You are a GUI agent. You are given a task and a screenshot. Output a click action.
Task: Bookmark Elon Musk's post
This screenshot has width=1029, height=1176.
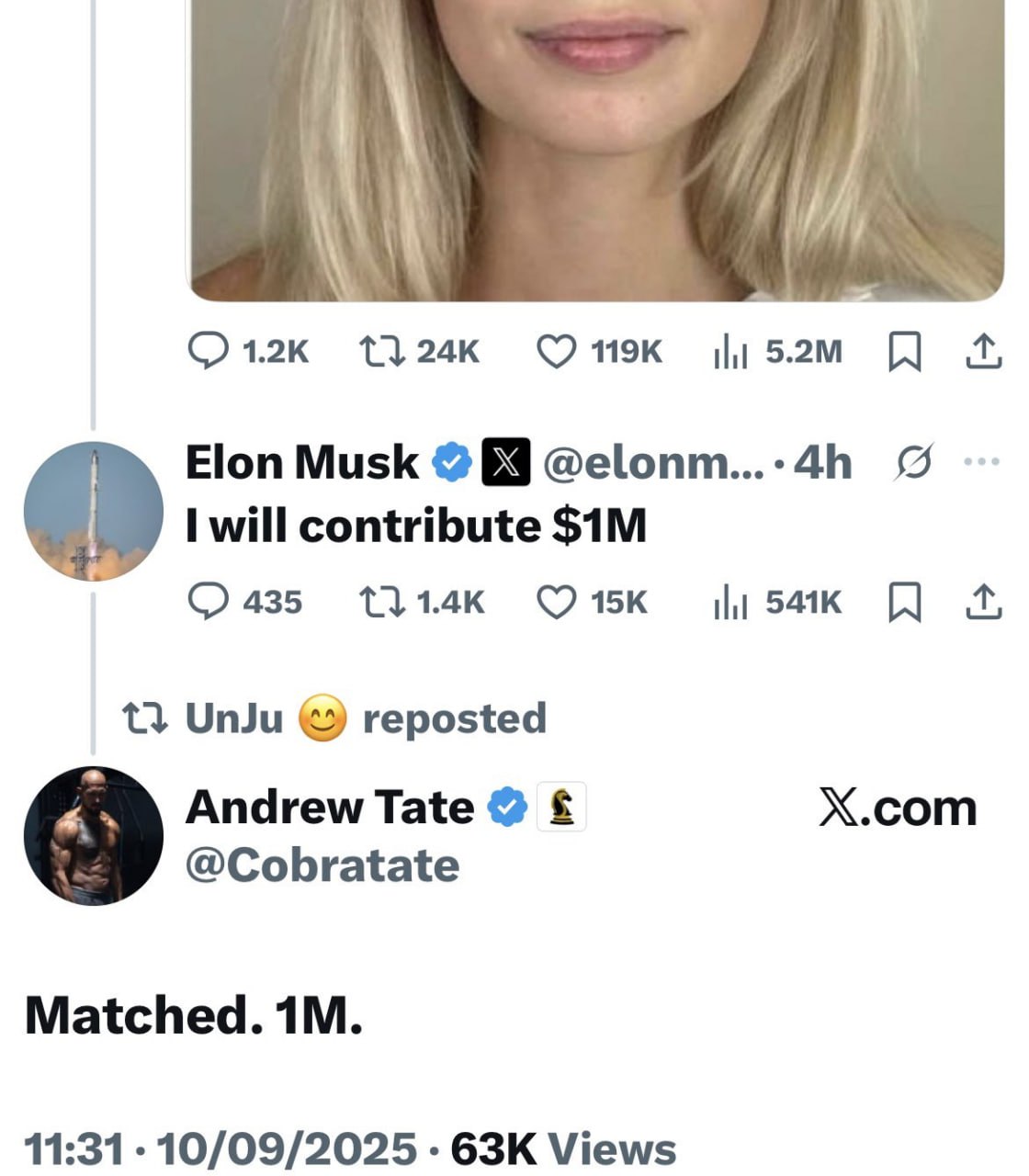point(904,602)
